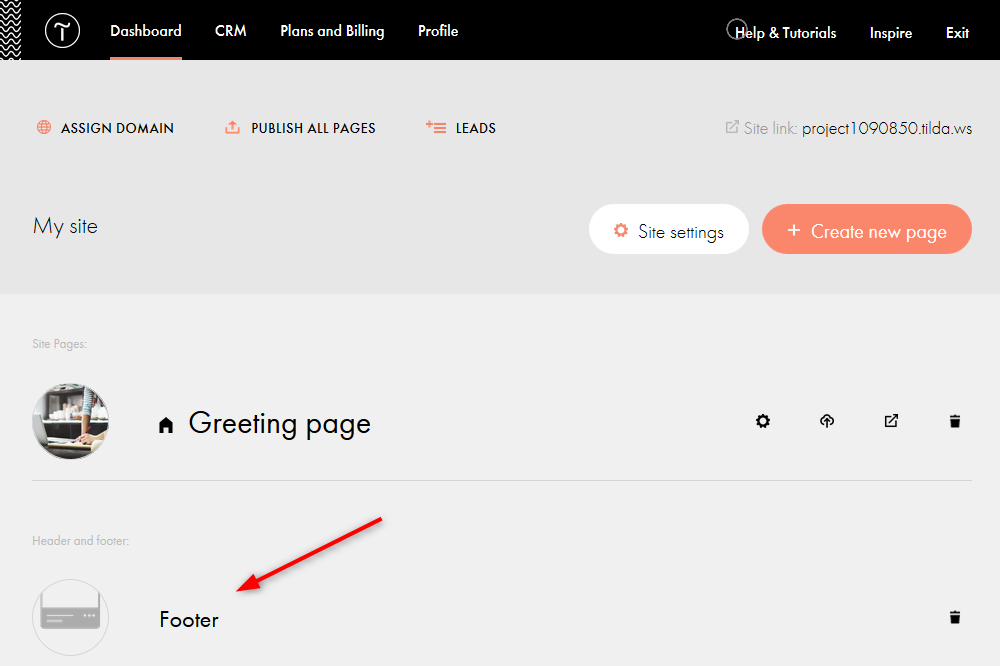Screen dimensions: 1000x666
Task: Open Help & Tutorials
Action: (x=785, y=33)
